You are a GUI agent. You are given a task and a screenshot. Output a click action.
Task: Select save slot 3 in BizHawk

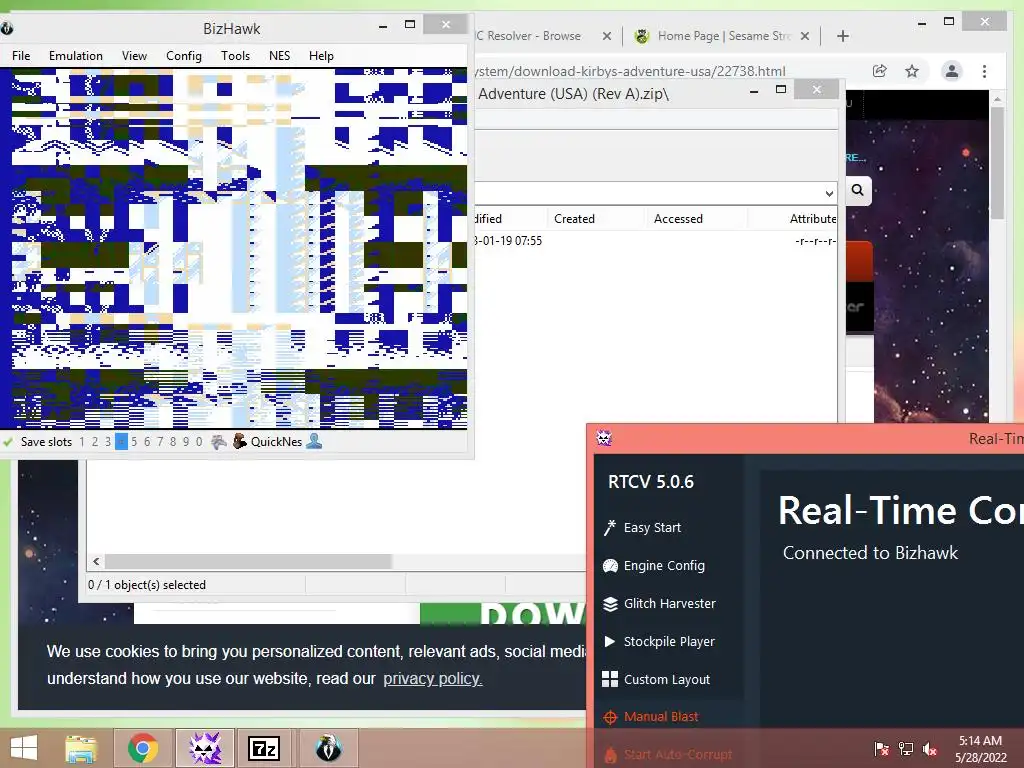108,441
